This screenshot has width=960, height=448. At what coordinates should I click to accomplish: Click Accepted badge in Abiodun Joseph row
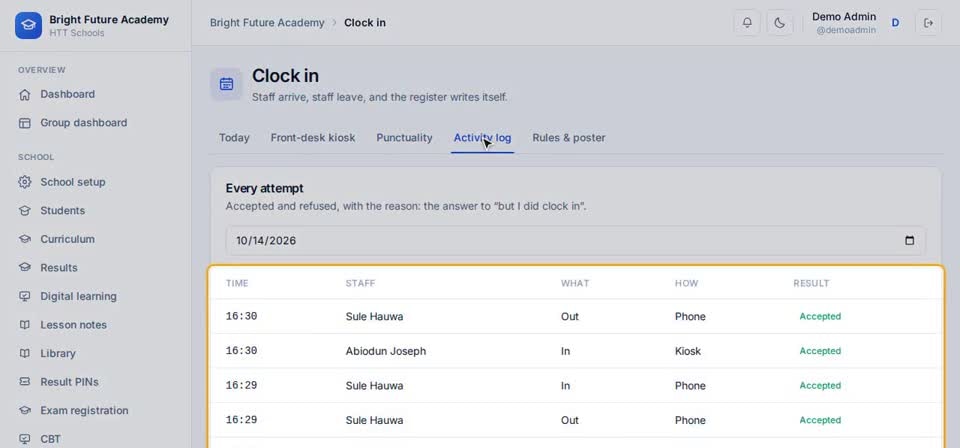pyautogui.click(x=820, y=351)
